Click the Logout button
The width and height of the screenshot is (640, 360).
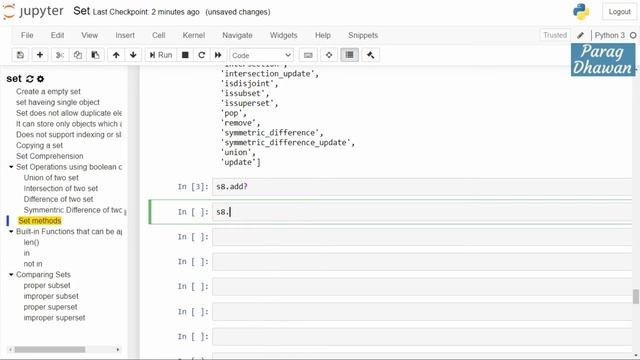619,12
